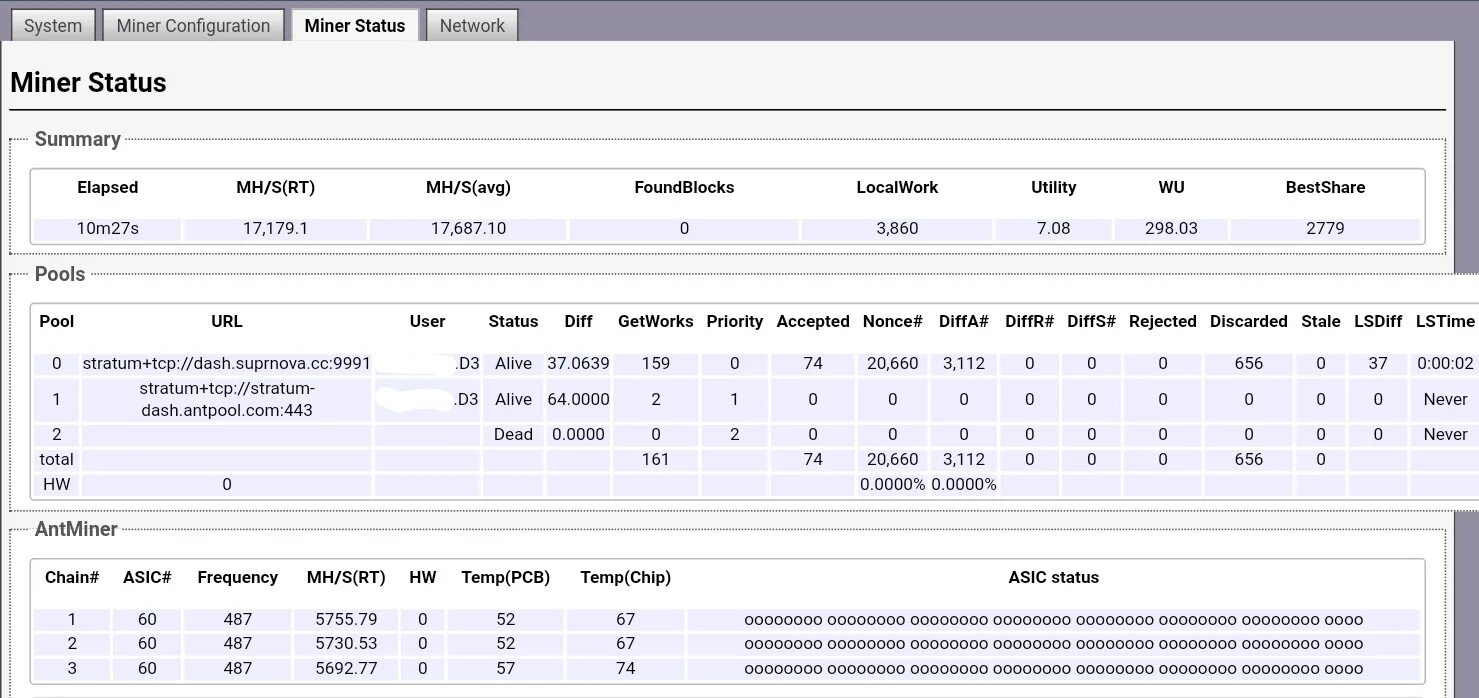Click the GetWorks value 159

coord(656,364)
